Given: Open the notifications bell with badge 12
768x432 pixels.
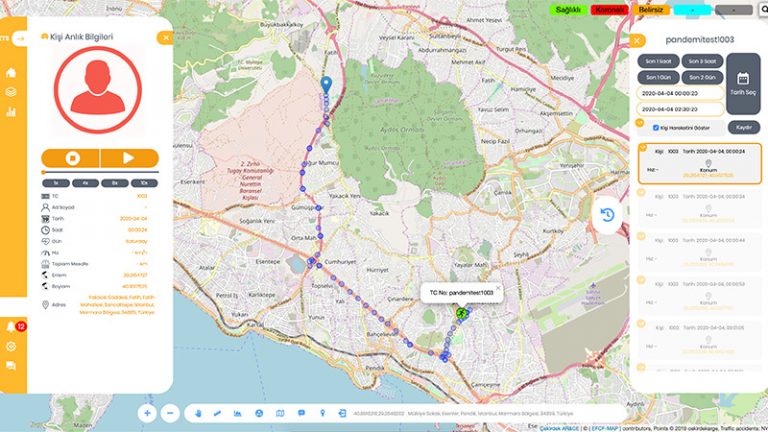Looking at the screenshot, I should pyautogui.click(x=11, y=327).
